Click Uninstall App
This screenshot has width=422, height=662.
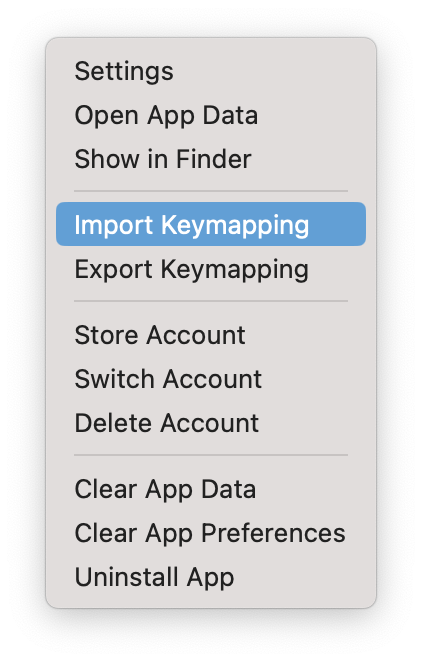tap(211, 577)
